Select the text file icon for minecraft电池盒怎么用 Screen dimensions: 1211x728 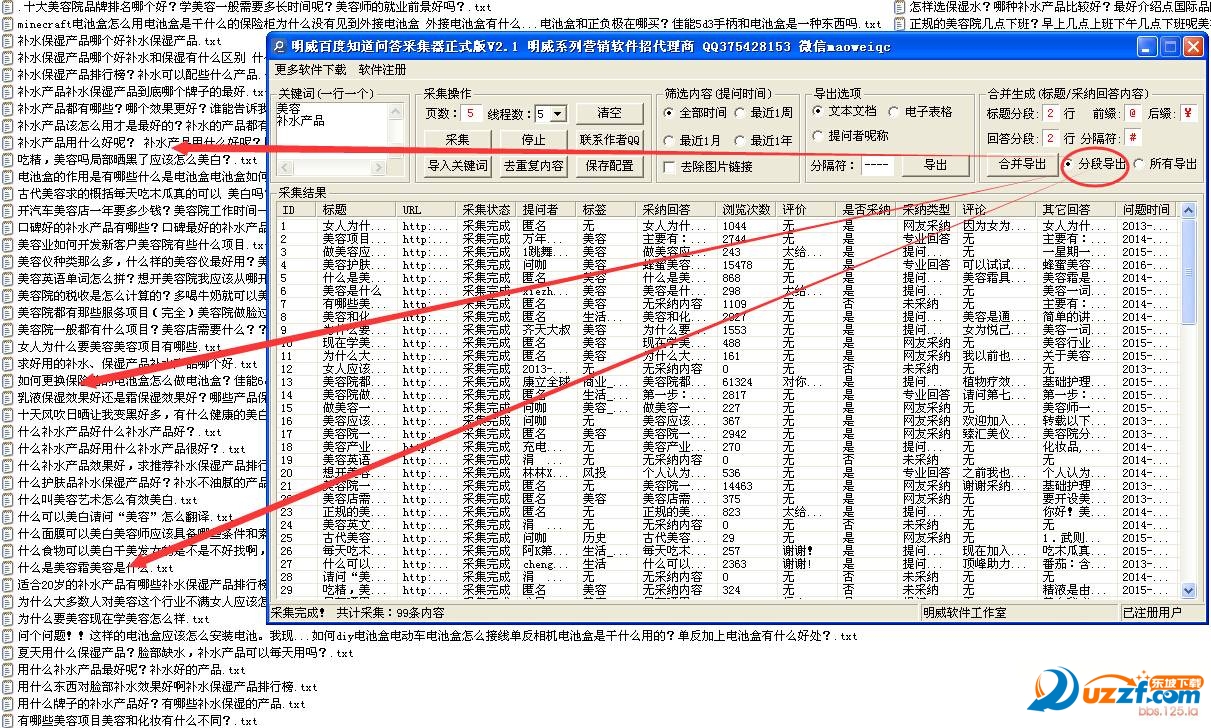click(8, 23)
